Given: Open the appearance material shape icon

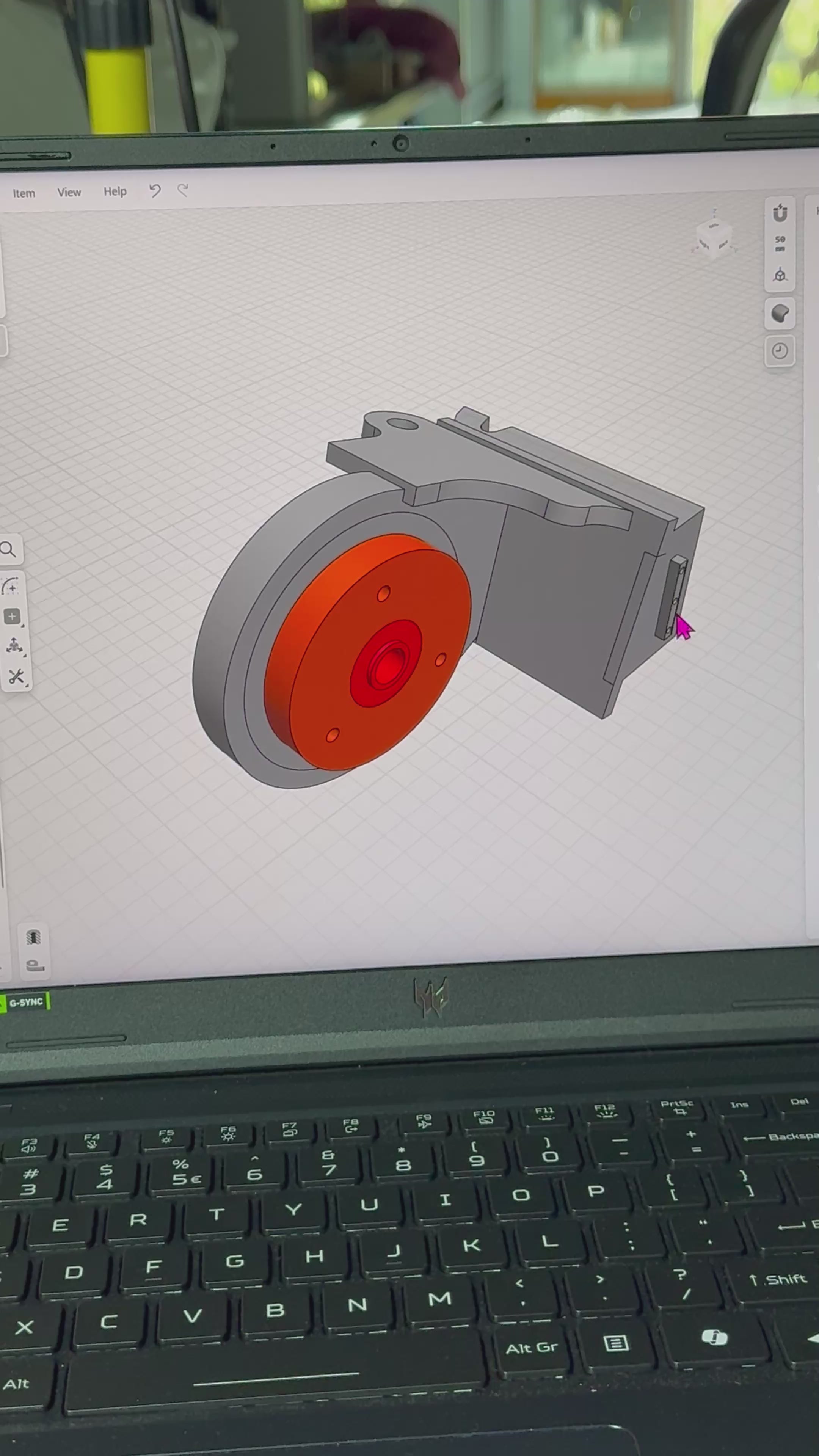Looking at the screenshot, I should (x=780, y=313).
